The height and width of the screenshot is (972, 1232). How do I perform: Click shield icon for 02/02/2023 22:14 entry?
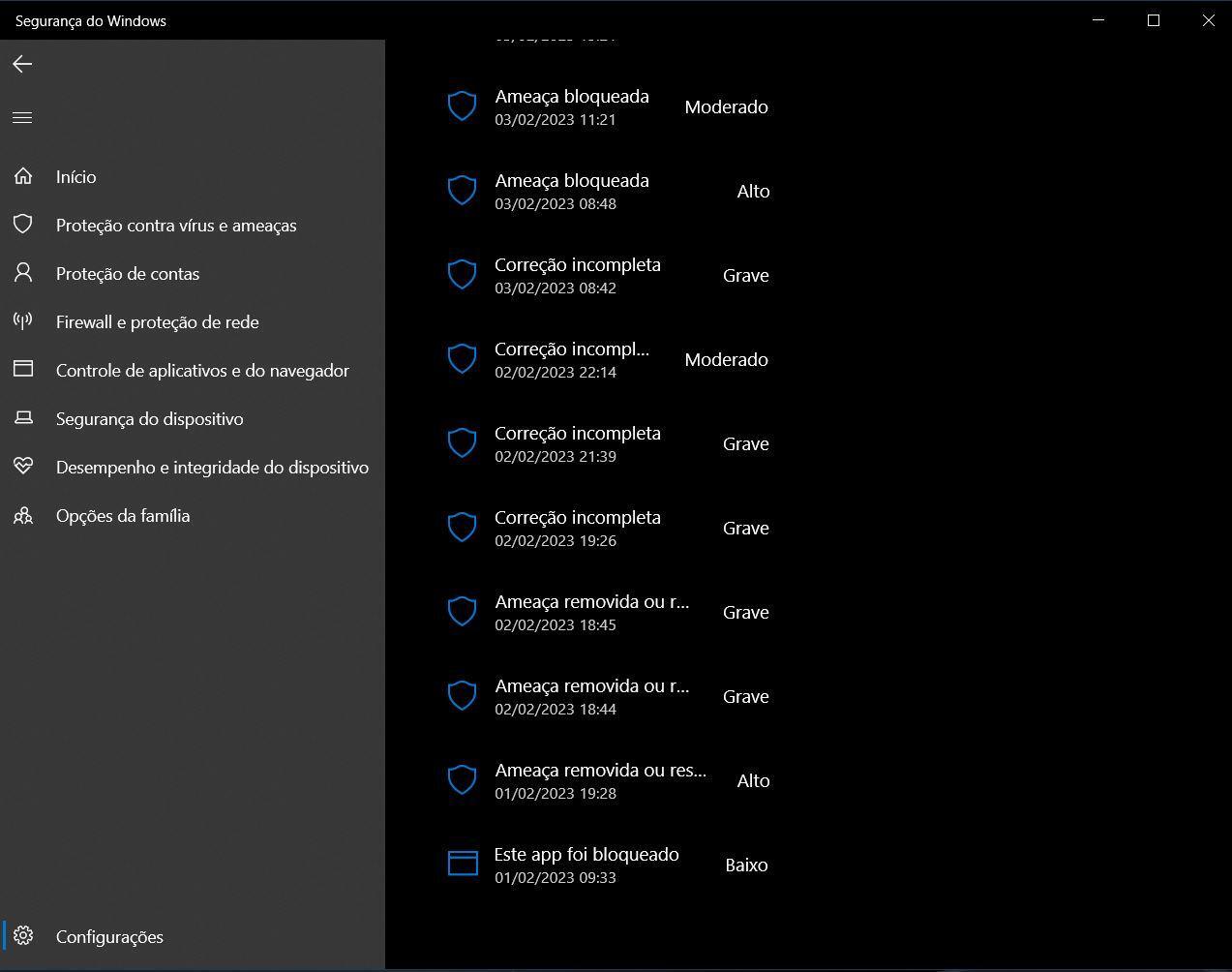pos(463,359)
